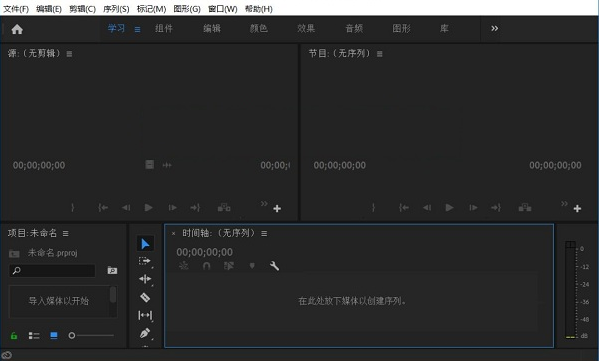The width and height of the screenshot is (599, 361).
Task: Switch to the 图形 workspace tab
Action: 401,28
